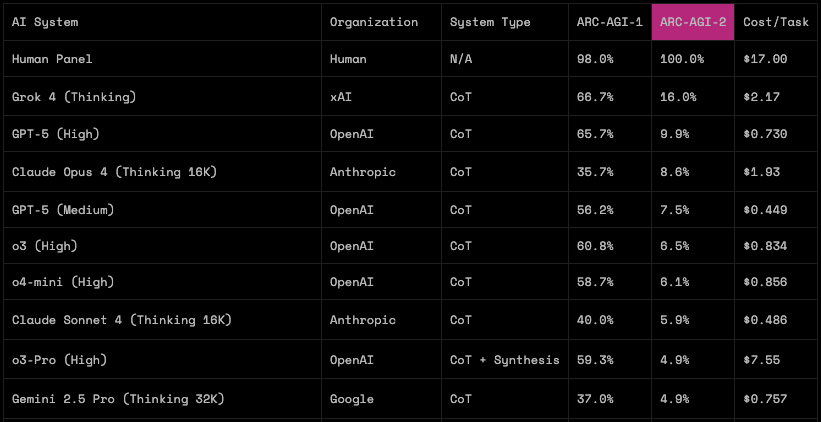The height and width of the screenshot is (422, 821).
Task: Click the CoT + Synthesis system type
Action: [x=505, y=360]
